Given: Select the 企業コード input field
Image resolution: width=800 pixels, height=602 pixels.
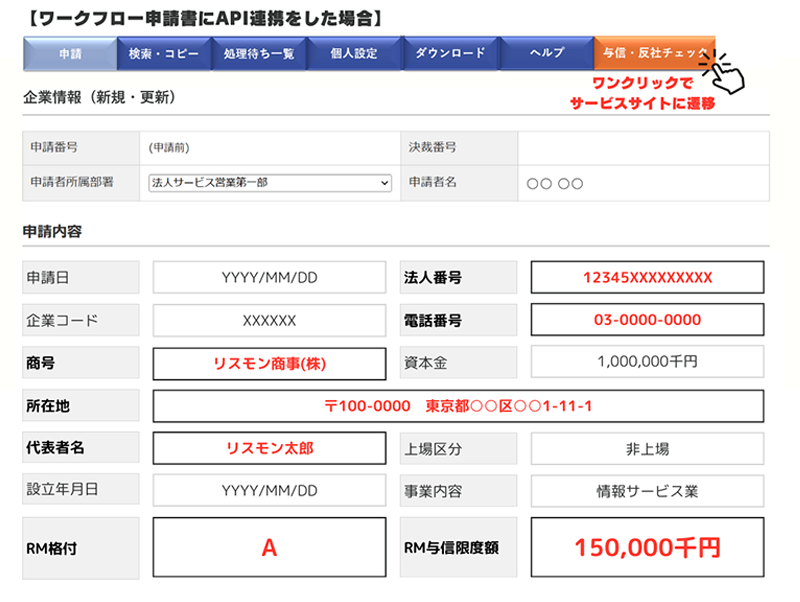Looking at the screenshot, I should coord(269,321).
